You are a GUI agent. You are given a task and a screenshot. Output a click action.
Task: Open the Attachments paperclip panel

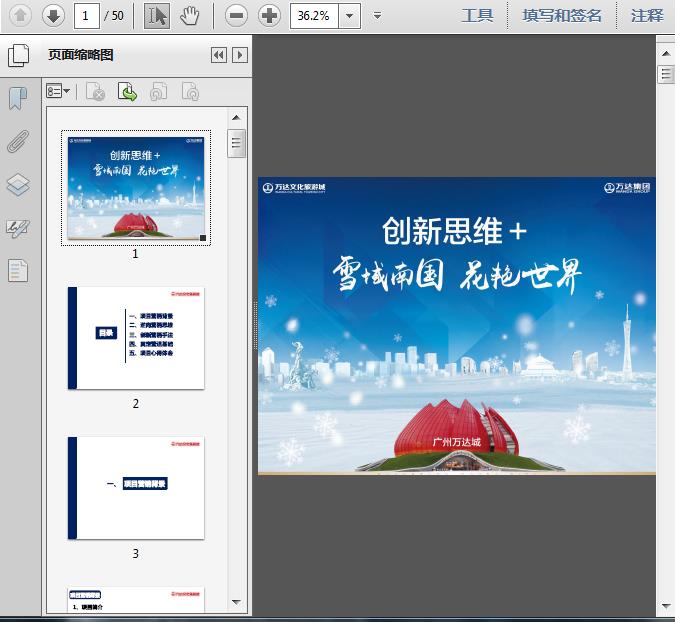click(18, 141)
